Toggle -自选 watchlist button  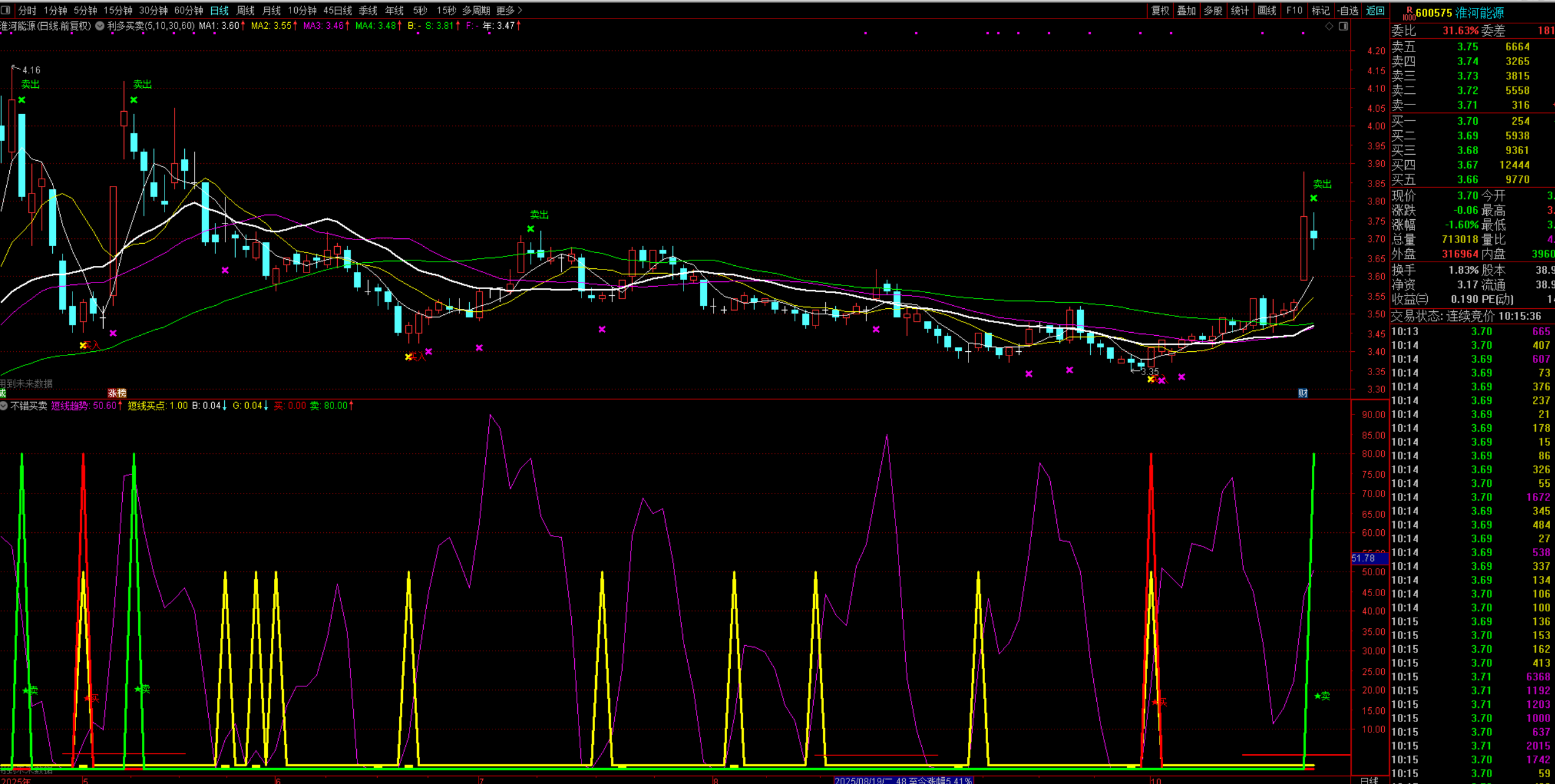click(x=1347, y=10)
